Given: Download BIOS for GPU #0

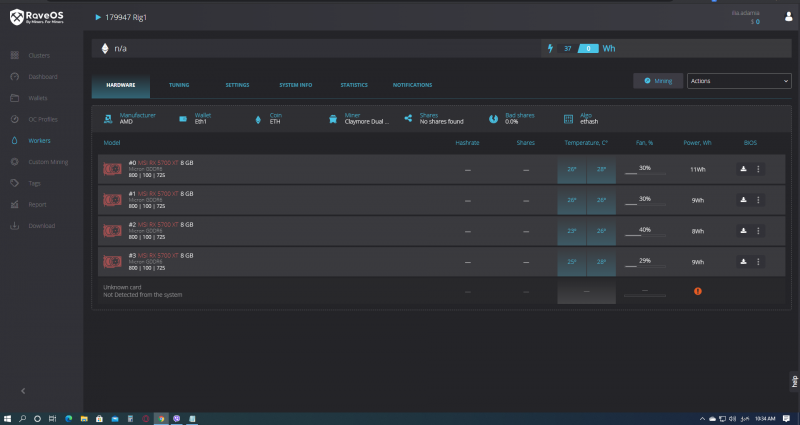Looking at the screenshot, I should (x=743, y=169).
